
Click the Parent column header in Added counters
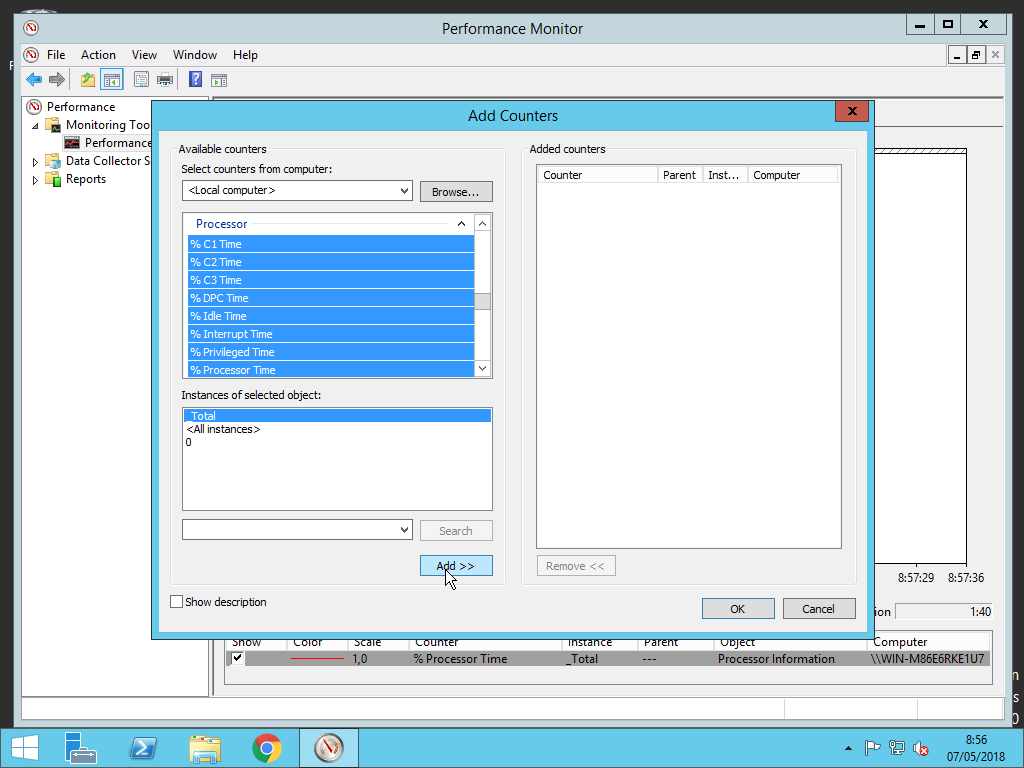click(679, 174)
